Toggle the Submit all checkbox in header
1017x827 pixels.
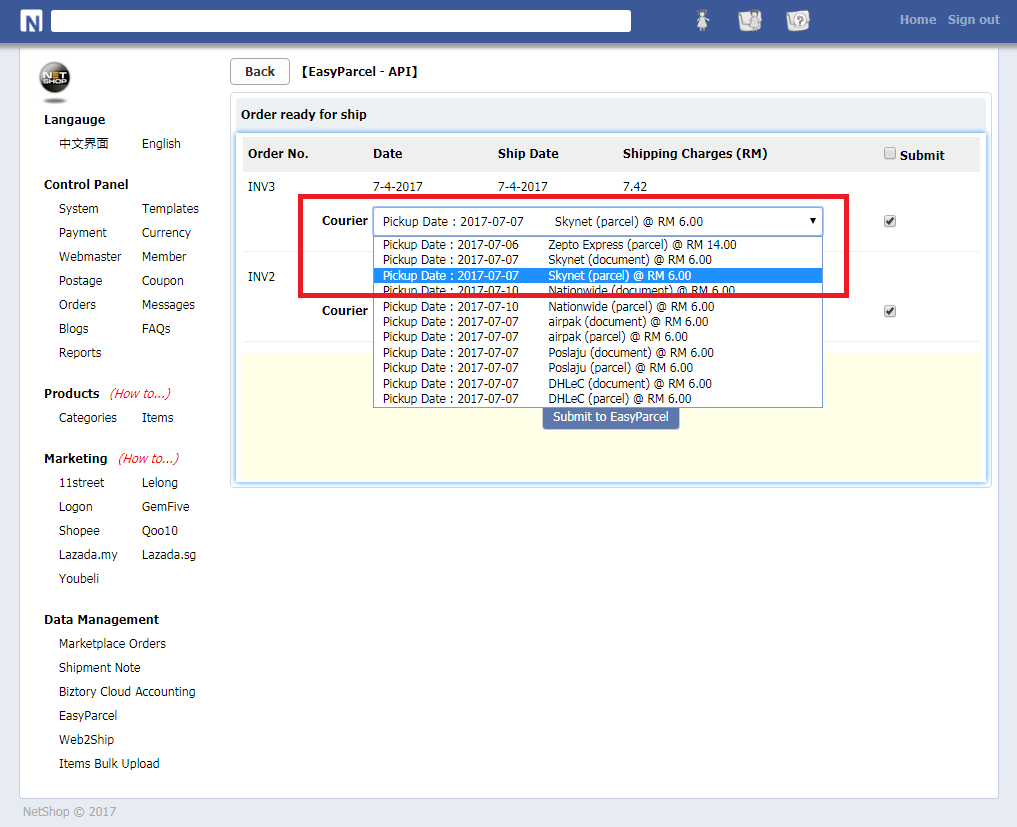(890, 153)
